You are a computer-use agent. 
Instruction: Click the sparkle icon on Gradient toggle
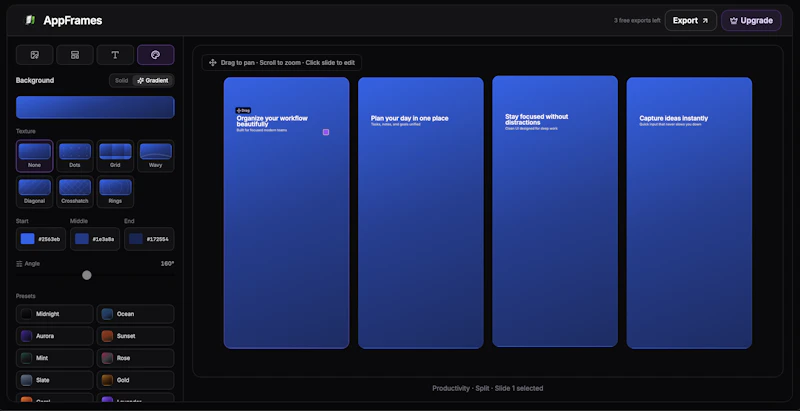141,81
